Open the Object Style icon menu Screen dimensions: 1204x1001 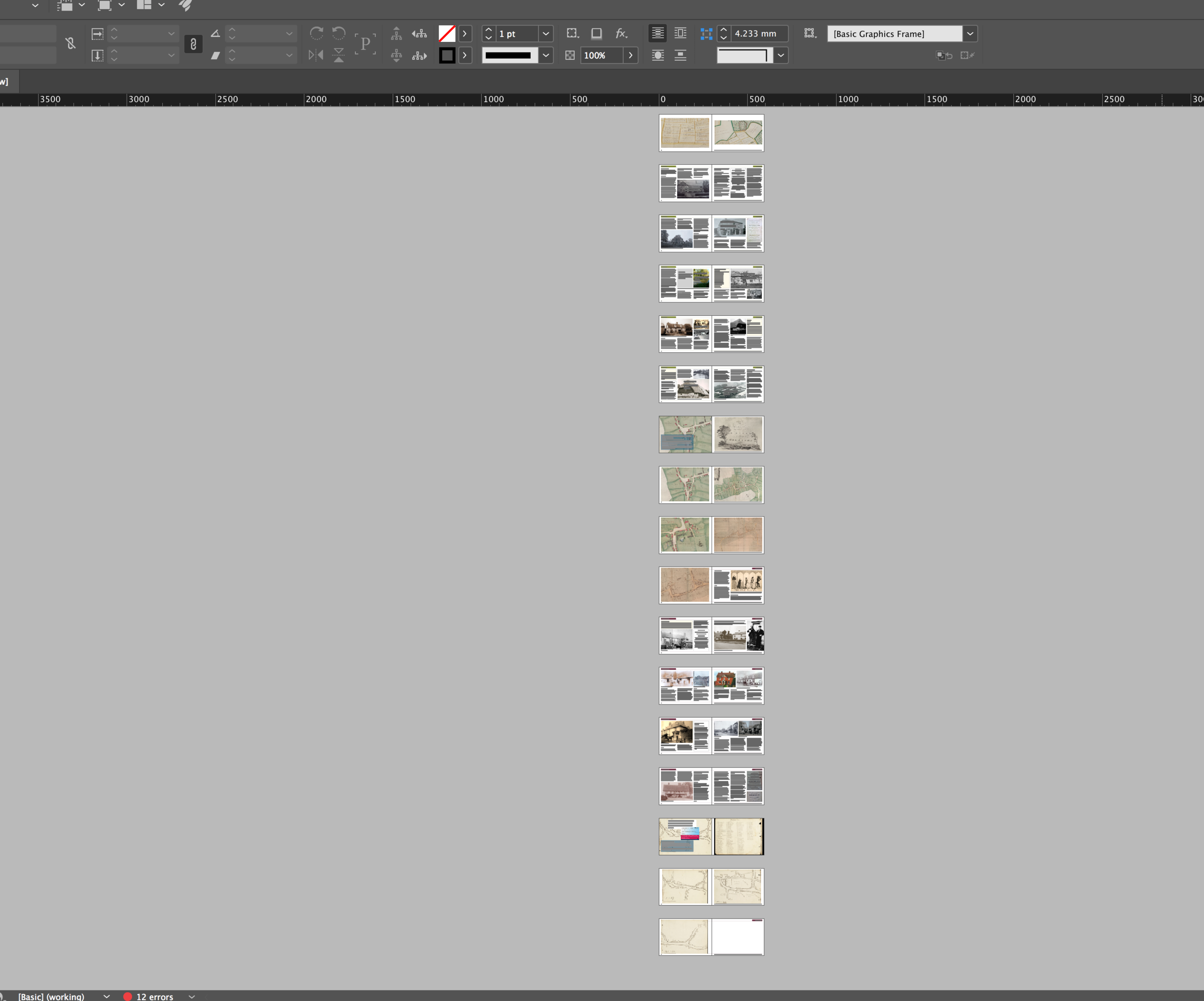(810, 34)
